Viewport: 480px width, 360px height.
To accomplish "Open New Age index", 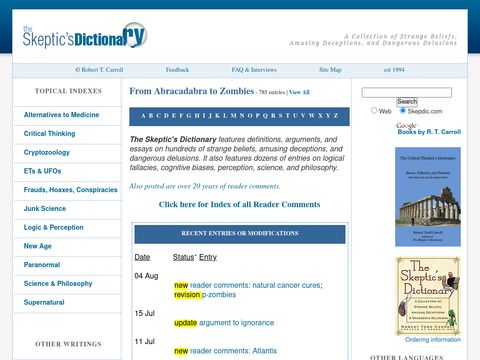I will click(x=37, y=246).
